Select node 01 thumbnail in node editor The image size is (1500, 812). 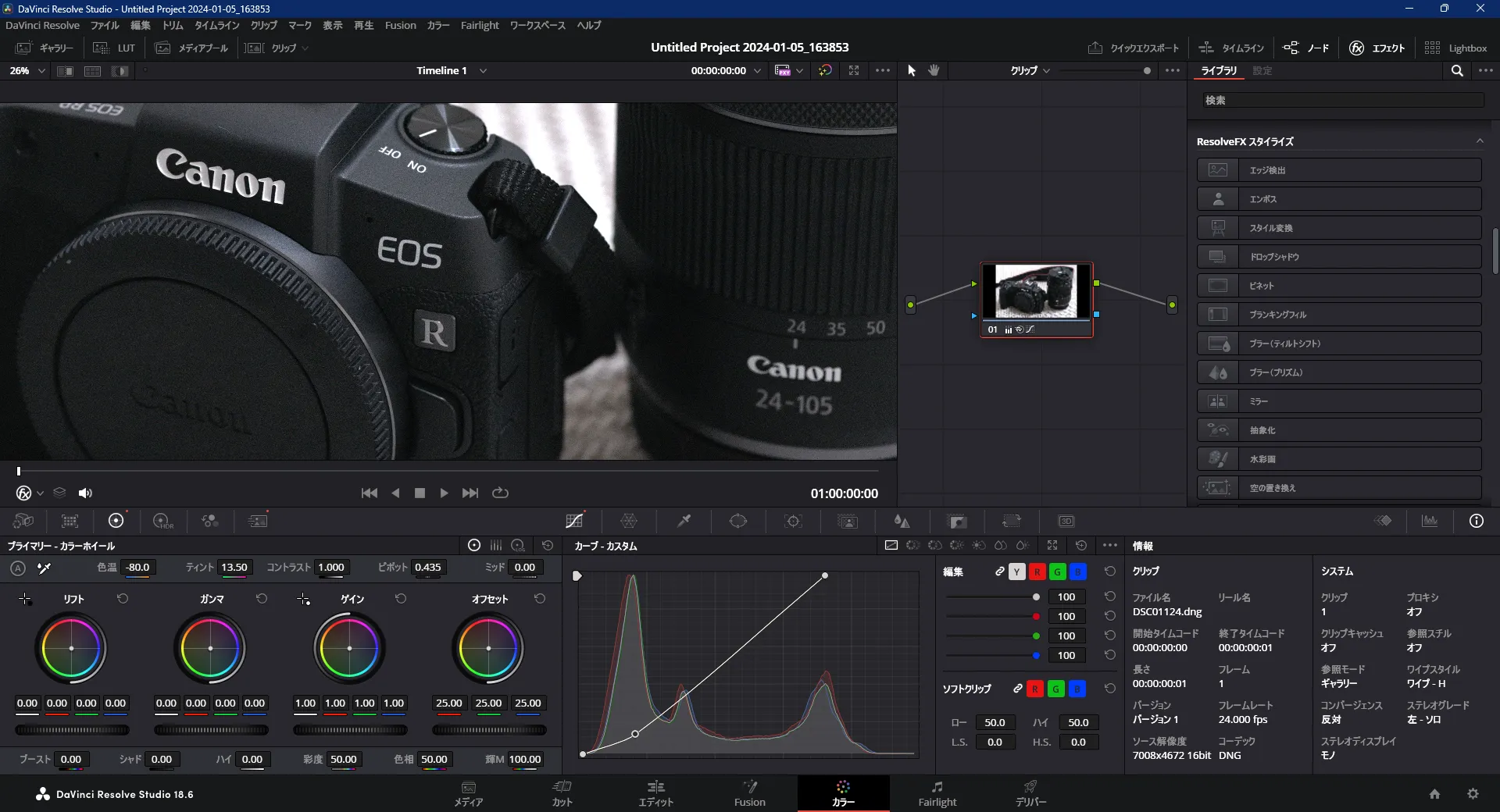1036,291
